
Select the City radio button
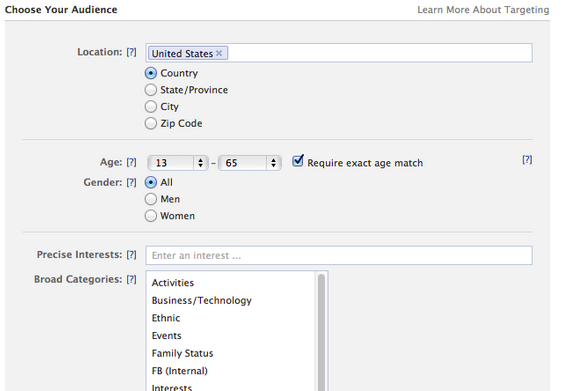[x=151, y=107]
